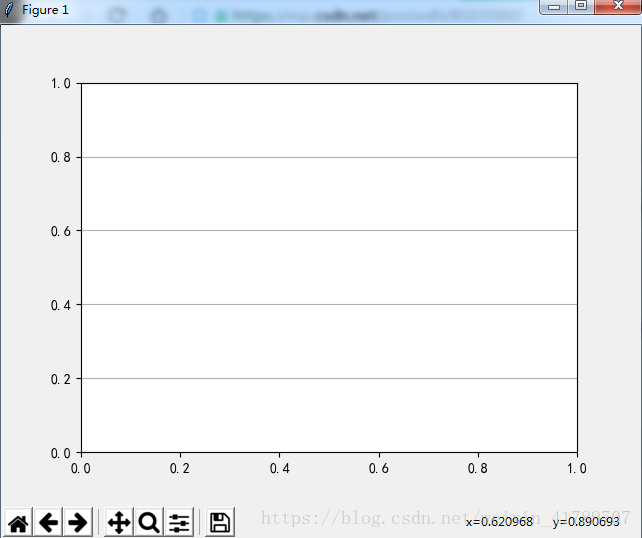
Task: Maximize the Figure 1 window
Action: coord(581,7)
